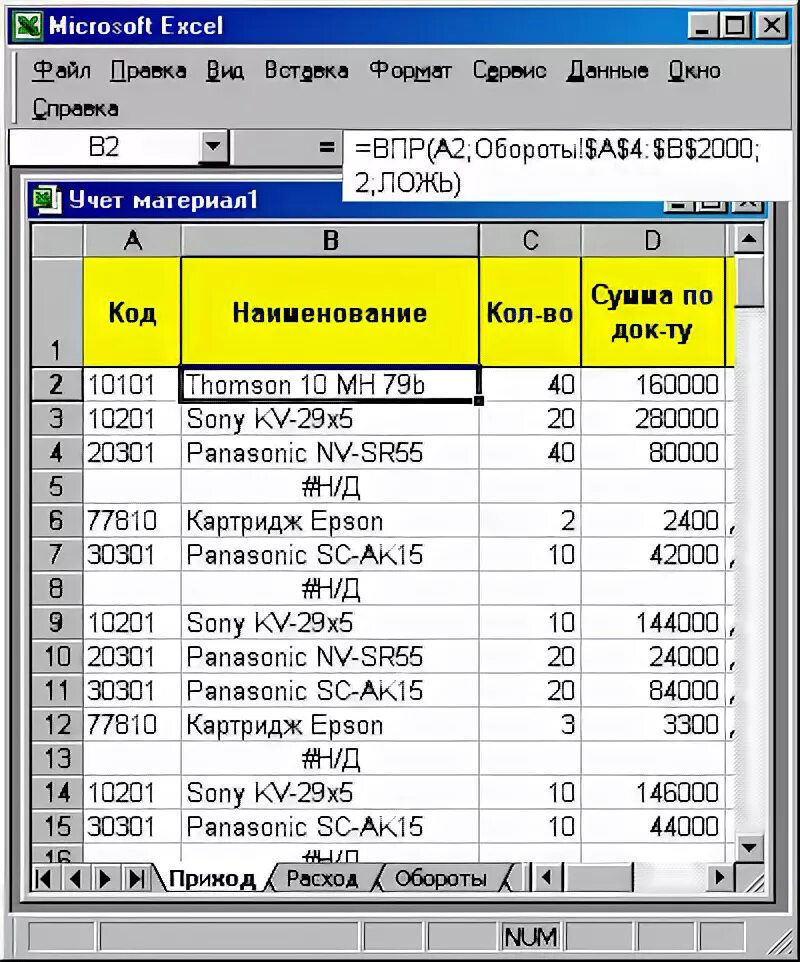Open the Окно menu
This screenshot has width=800, height=962.
coord(694,70)
